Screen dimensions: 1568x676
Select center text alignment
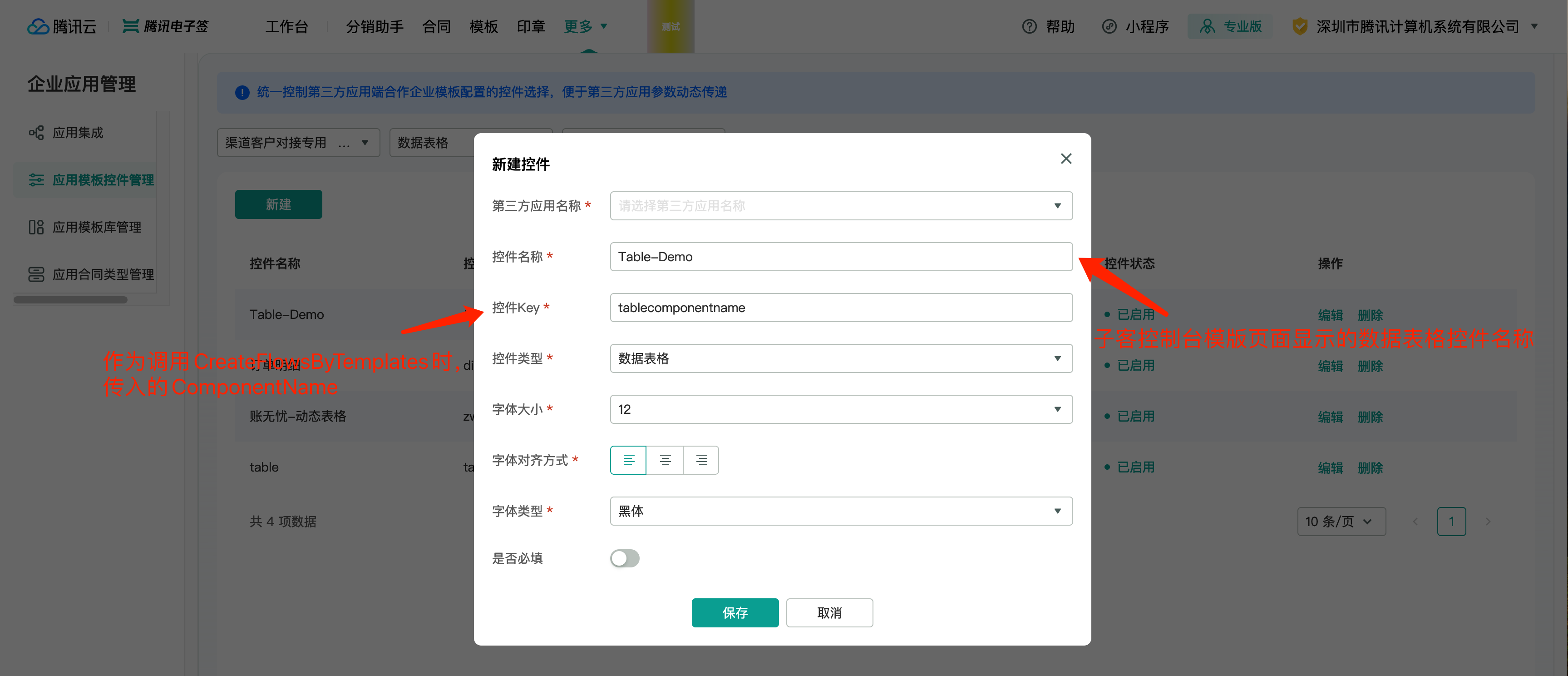pos(665,460)
